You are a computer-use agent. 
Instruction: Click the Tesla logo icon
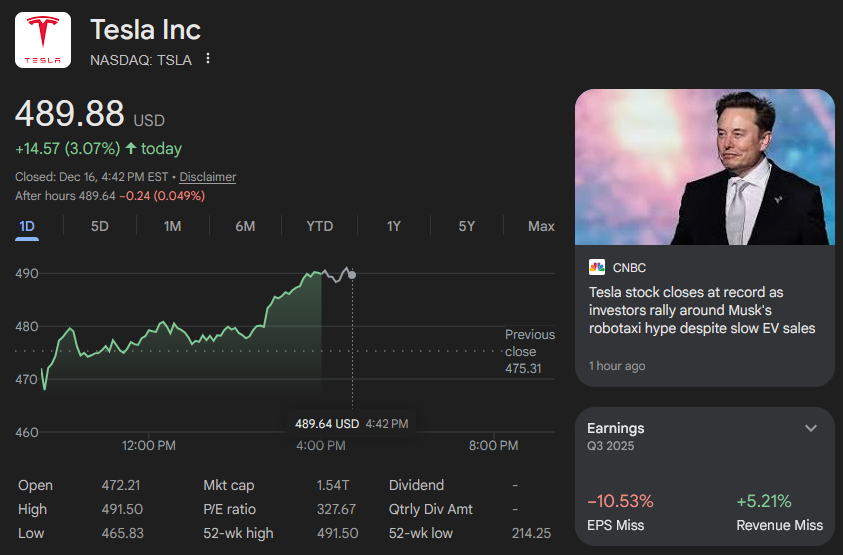[x=42, y=40]
